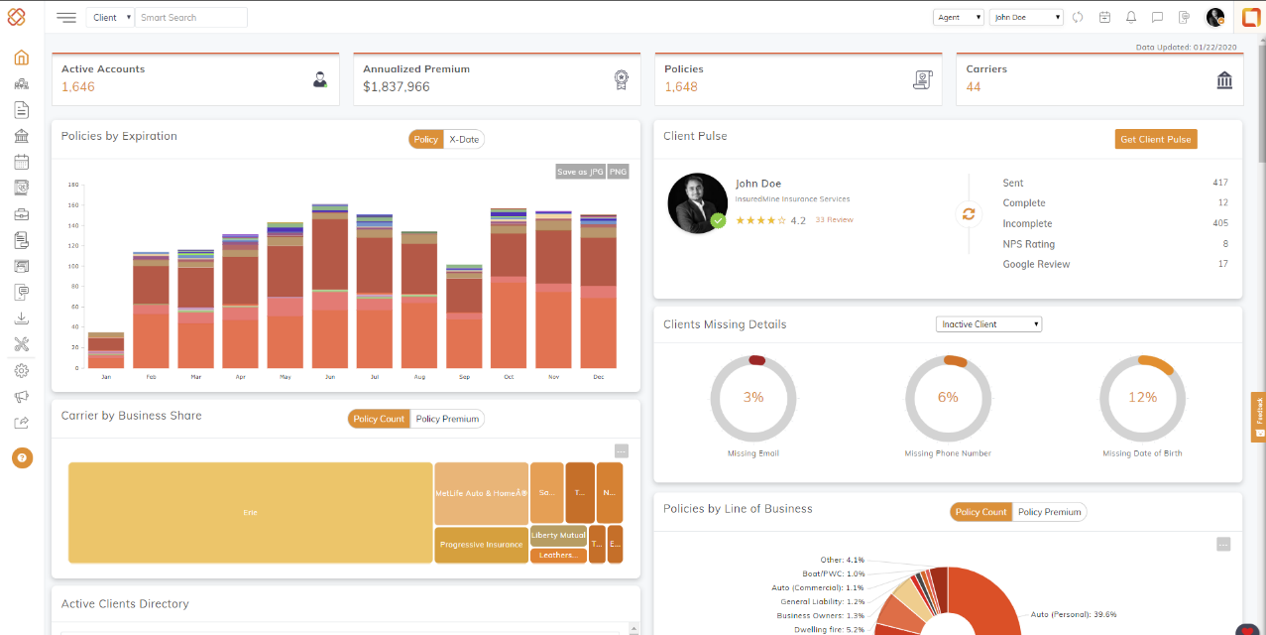
Task: Click the Get Client Pulse button
Action: (x=1155, y=139)
